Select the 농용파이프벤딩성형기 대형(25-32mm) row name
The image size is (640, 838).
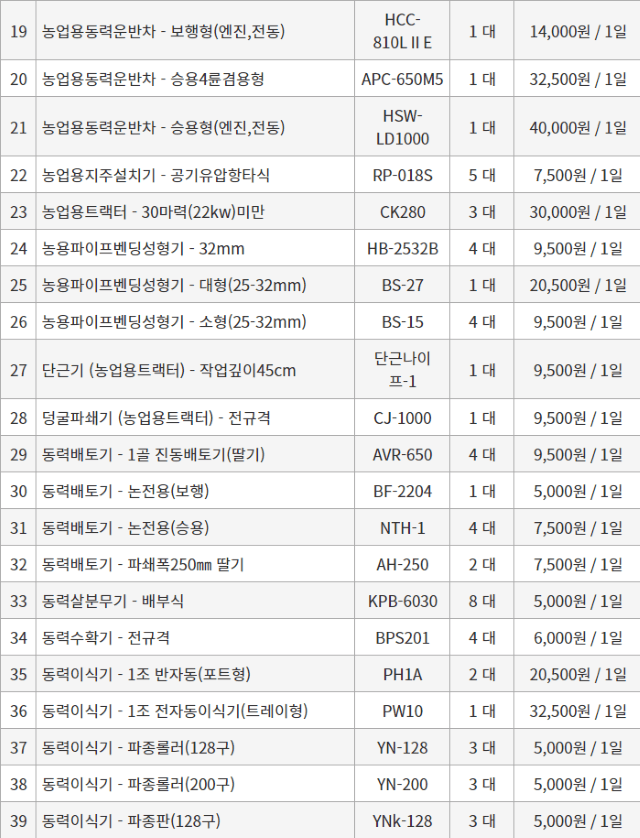(174, 285)
